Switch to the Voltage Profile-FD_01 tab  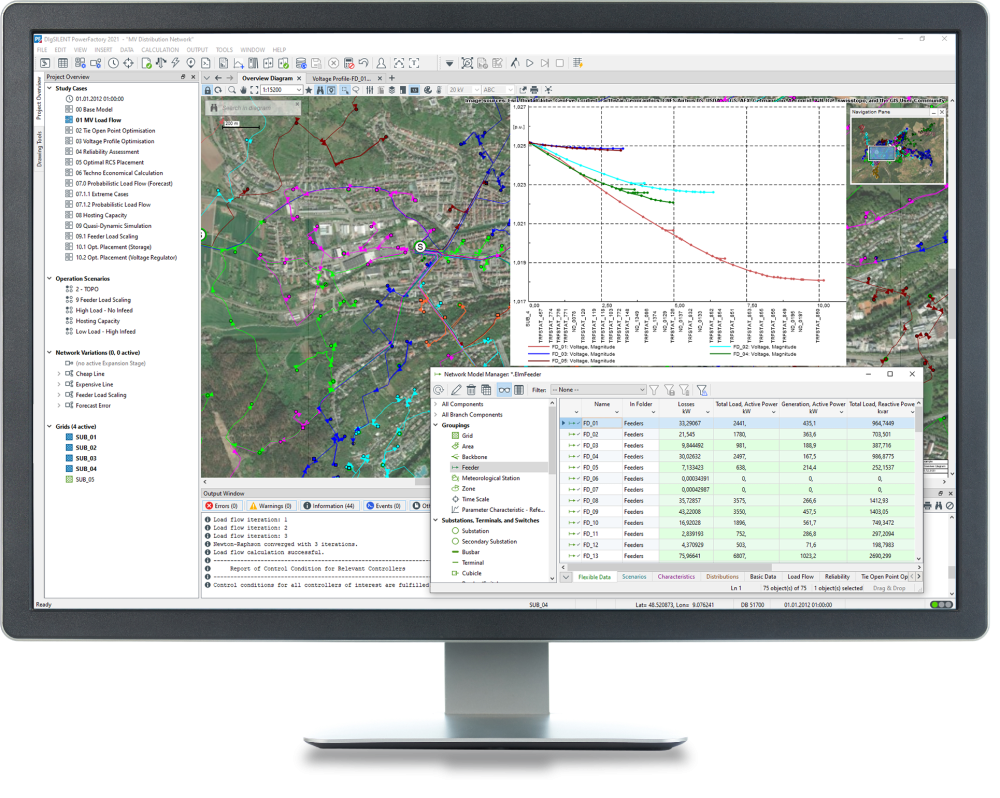[x=342, y=79]
